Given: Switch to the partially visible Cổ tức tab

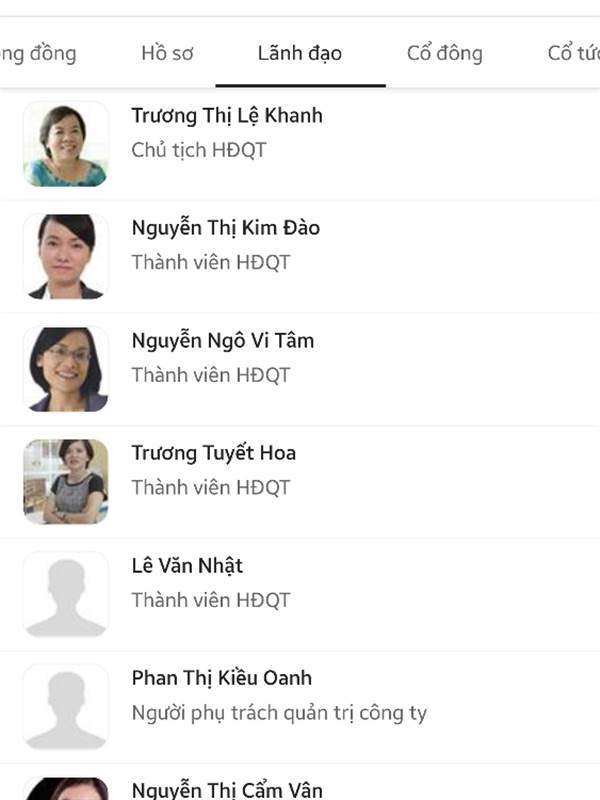Looking at the screenshot, I should 573,53.
